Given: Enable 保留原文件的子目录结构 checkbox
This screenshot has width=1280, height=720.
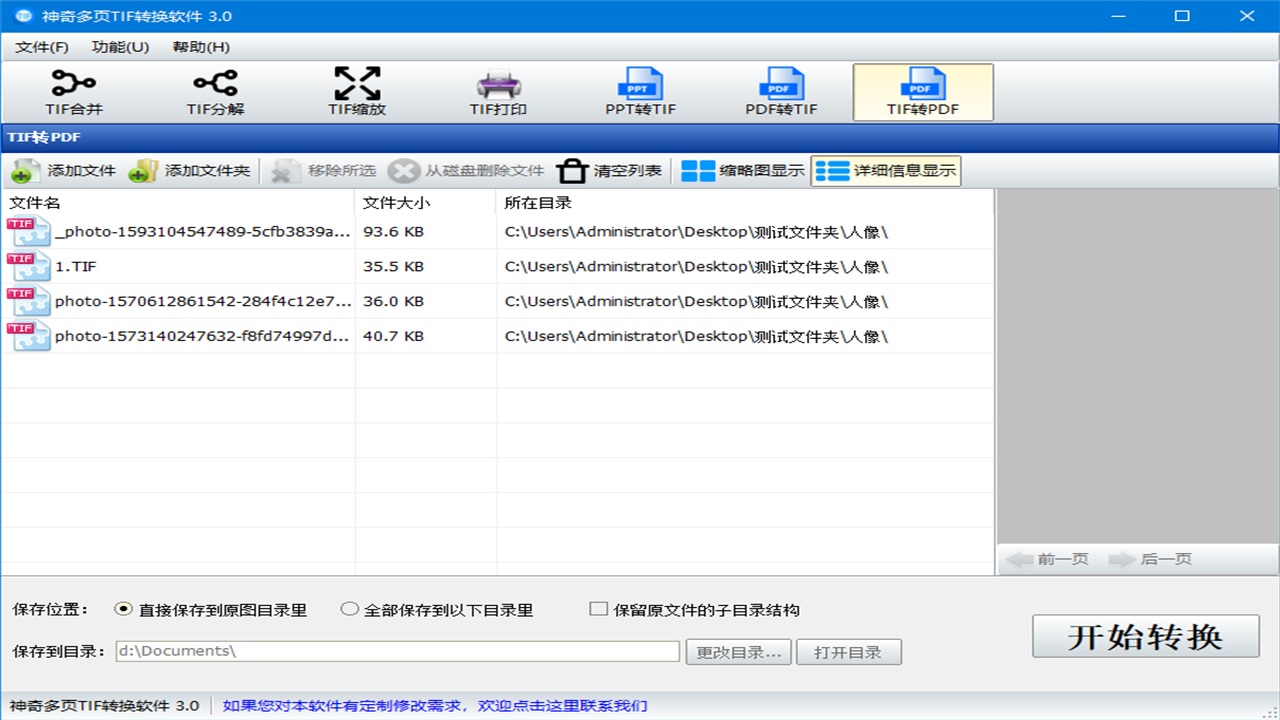Looking at the screenshot, I should (x=596, y=608).
